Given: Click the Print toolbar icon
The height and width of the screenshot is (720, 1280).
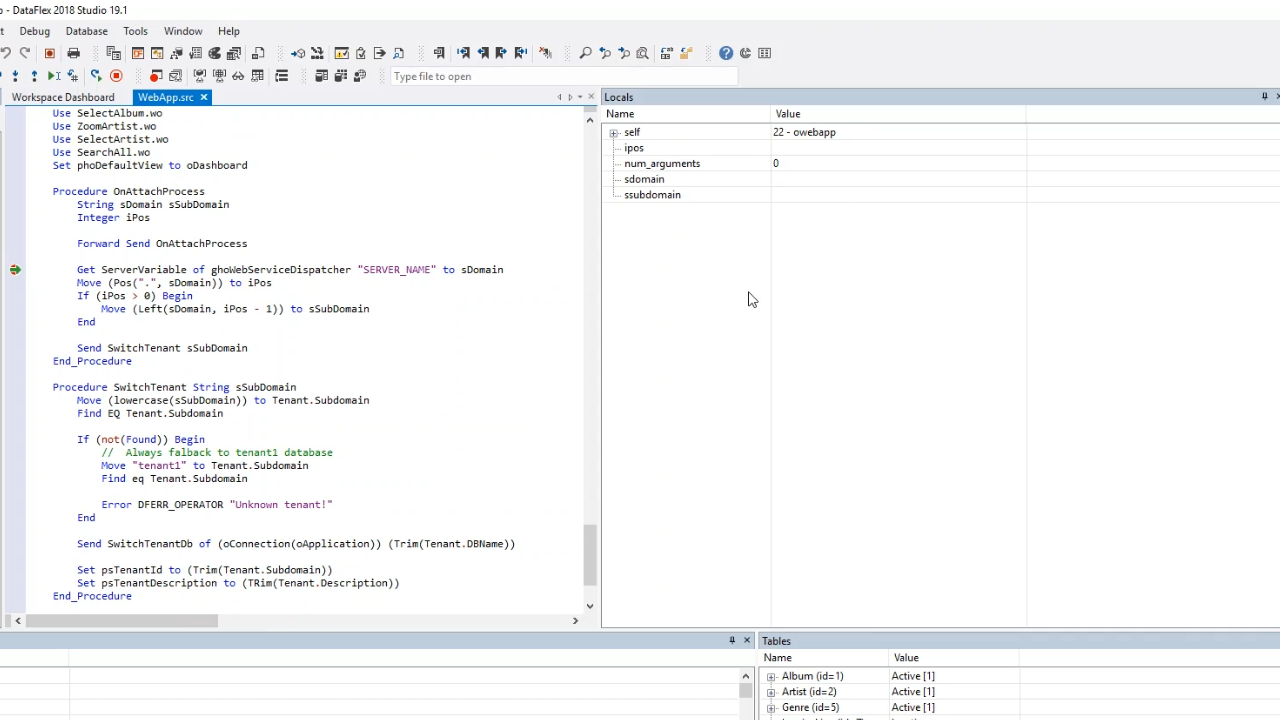Looking at the screenshot, I should point(73,53).
